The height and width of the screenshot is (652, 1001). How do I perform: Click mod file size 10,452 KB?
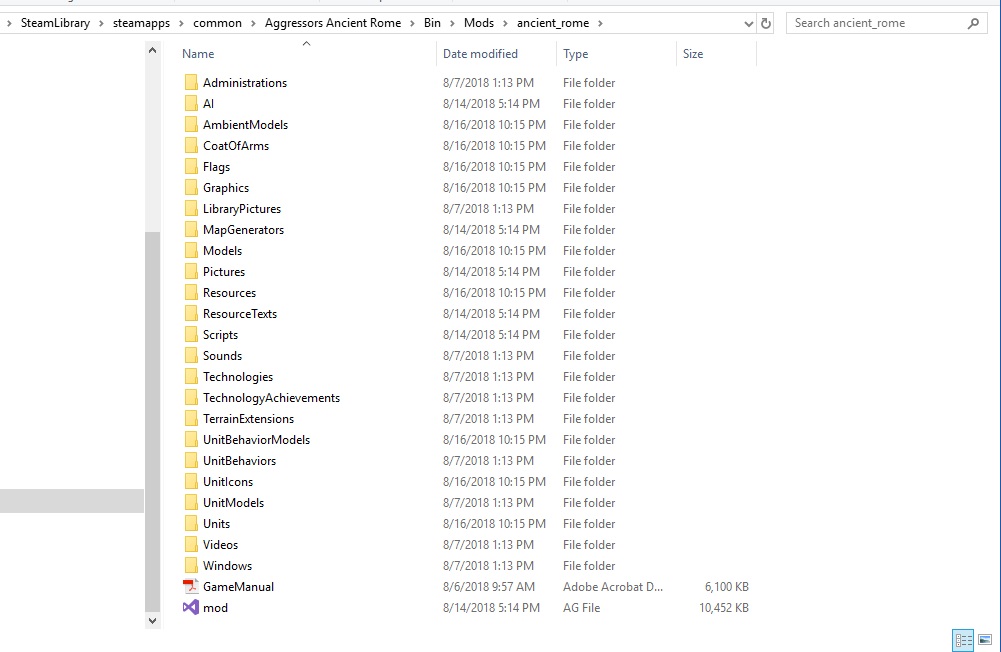[x=723, y=608]
